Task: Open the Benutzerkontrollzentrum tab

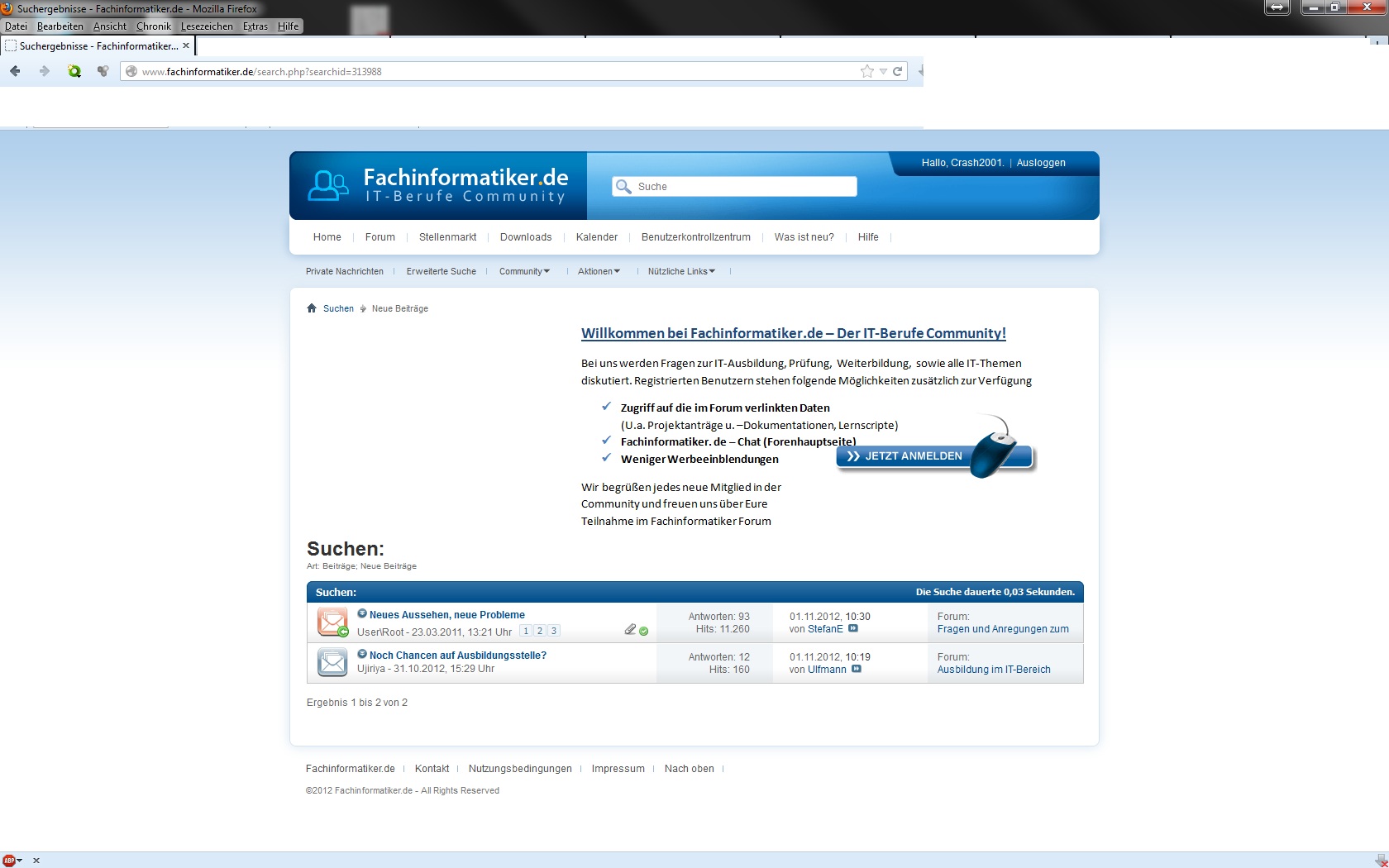Action: pyautogui.click(x=696, y=236)
